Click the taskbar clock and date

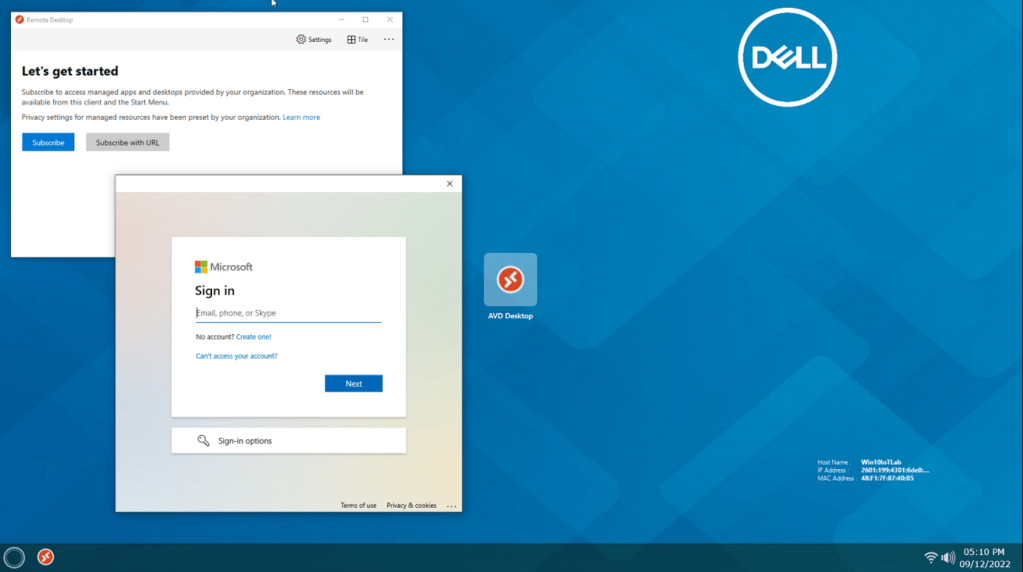[x=984, y=557]
